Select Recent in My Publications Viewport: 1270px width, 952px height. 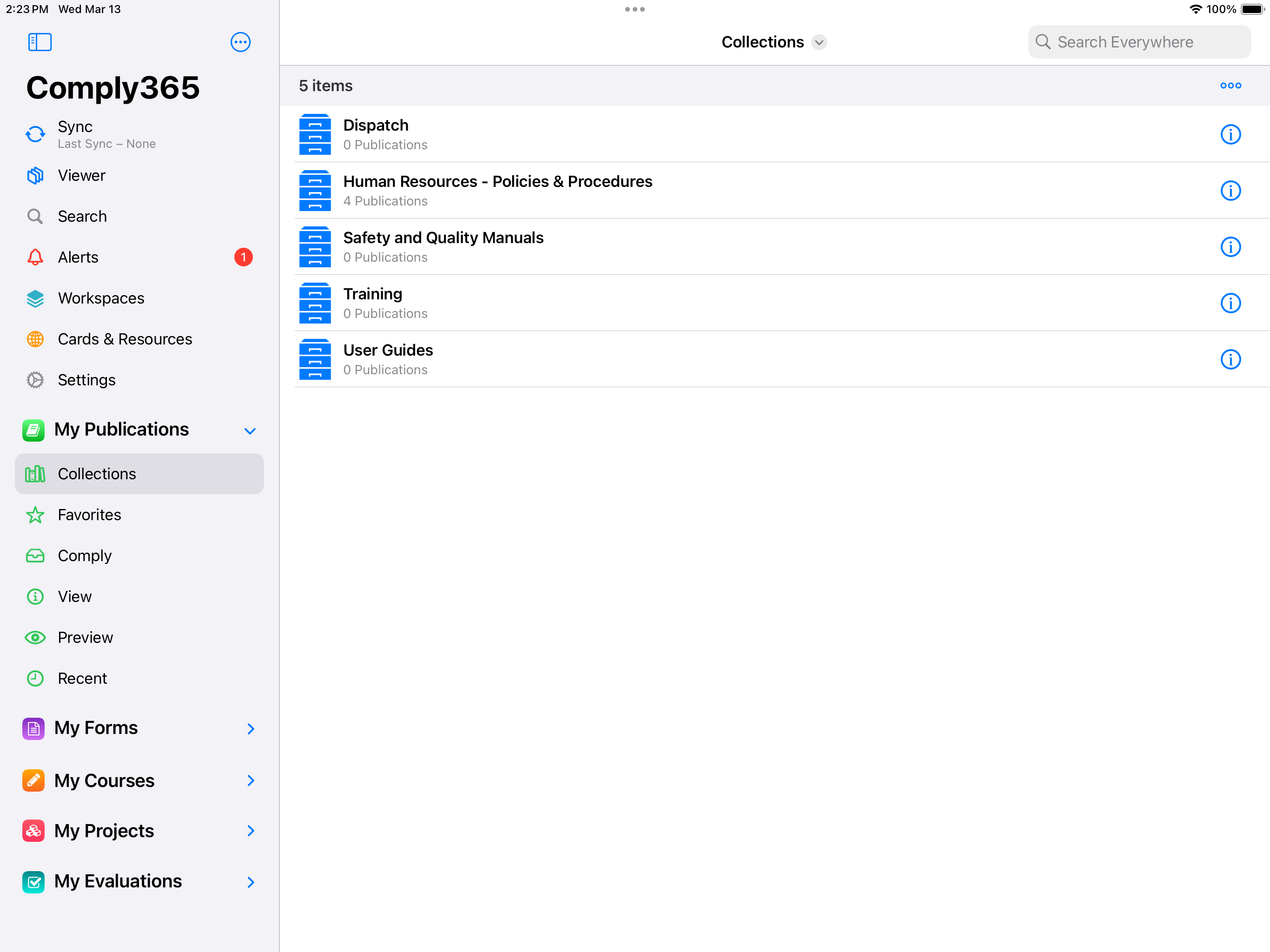(82, 678)
